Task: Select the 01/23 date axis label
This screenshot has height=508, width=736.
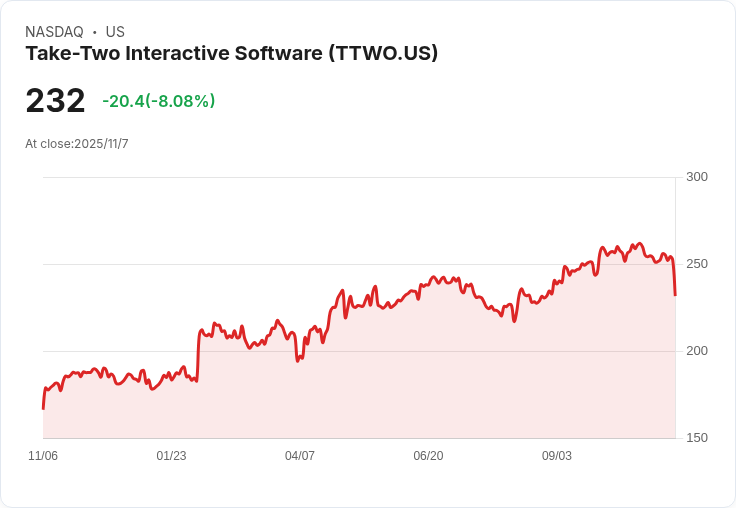Action: pyautogui.click(x=171, y=456)
